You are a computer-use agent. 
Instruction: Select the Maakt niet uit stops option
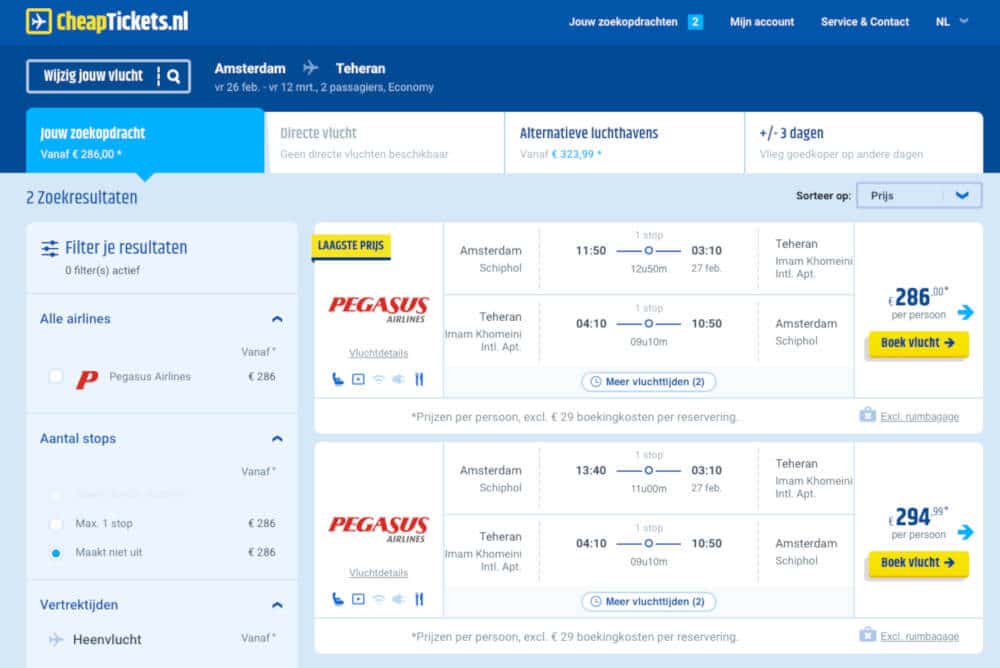56,553
